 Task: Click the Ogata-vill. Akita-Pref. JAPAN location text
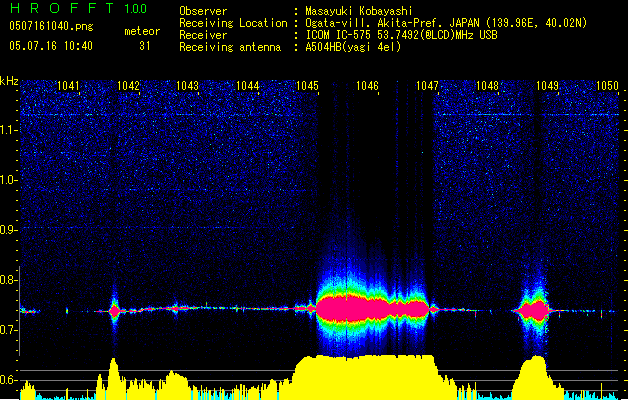point(446,23)
